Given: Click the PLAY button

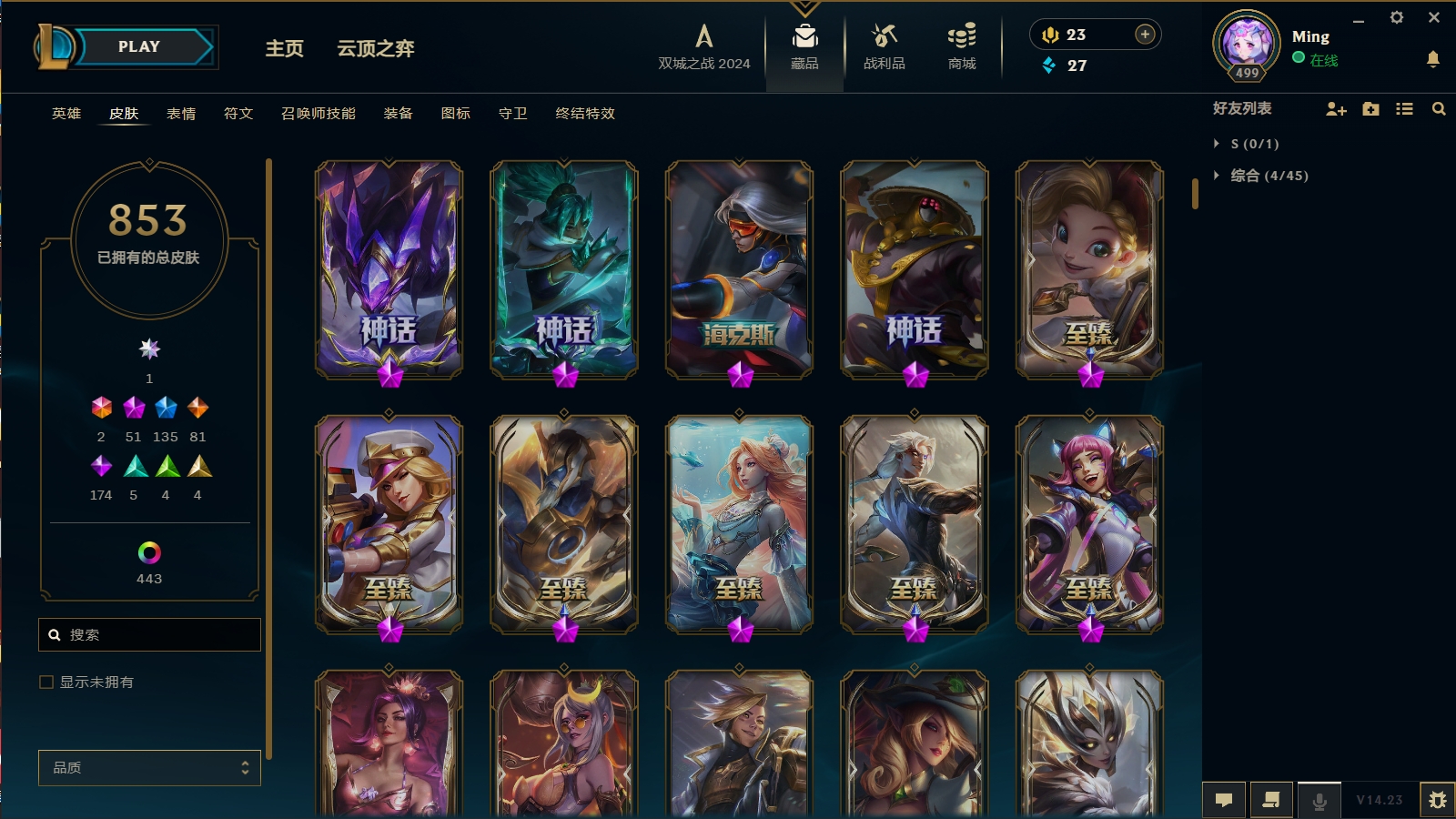Looking at the screenshot, I should [x=138, y=47].
